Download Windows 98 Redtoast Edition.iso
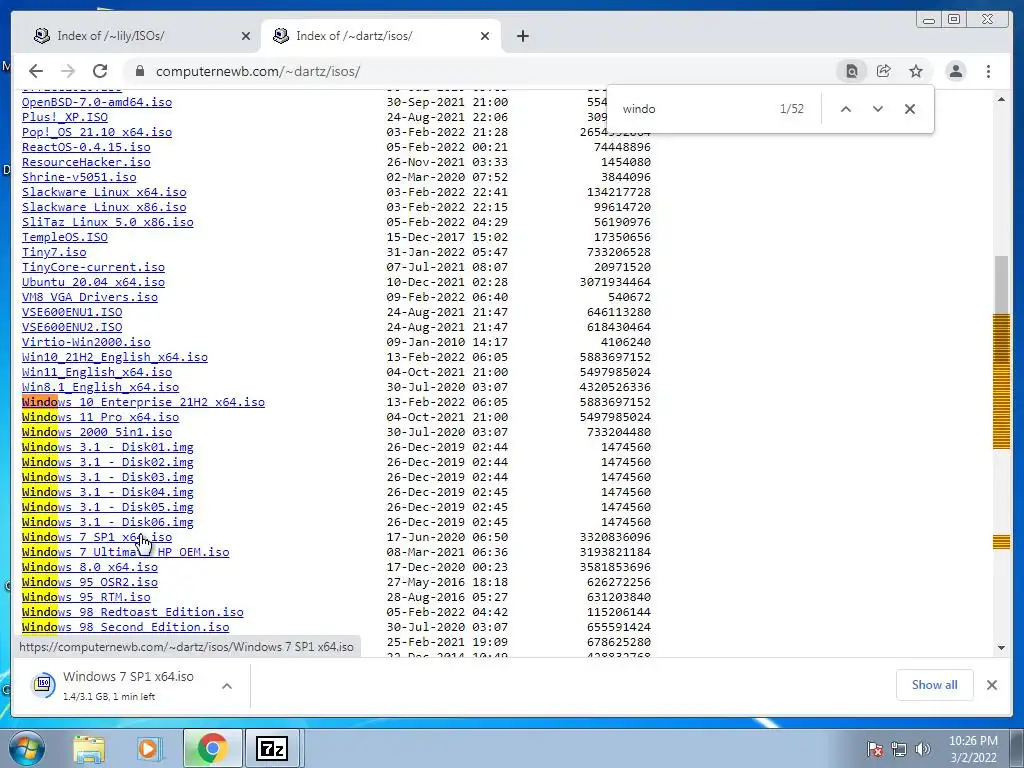 [x=133, y=613]
